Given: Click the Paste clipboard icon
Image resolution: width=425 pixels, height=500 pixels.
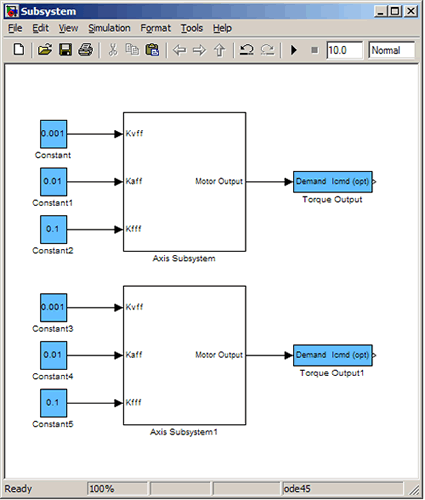Looking at the screenshot, I should (x=152, y=50).
